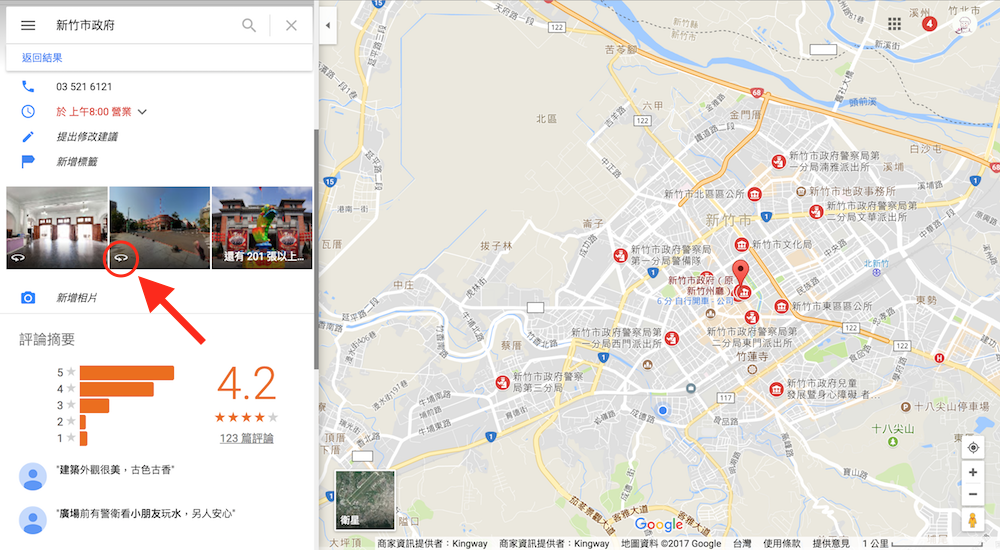Click the side panel scrollbar

pyautogui.click(x=316, y=249)
